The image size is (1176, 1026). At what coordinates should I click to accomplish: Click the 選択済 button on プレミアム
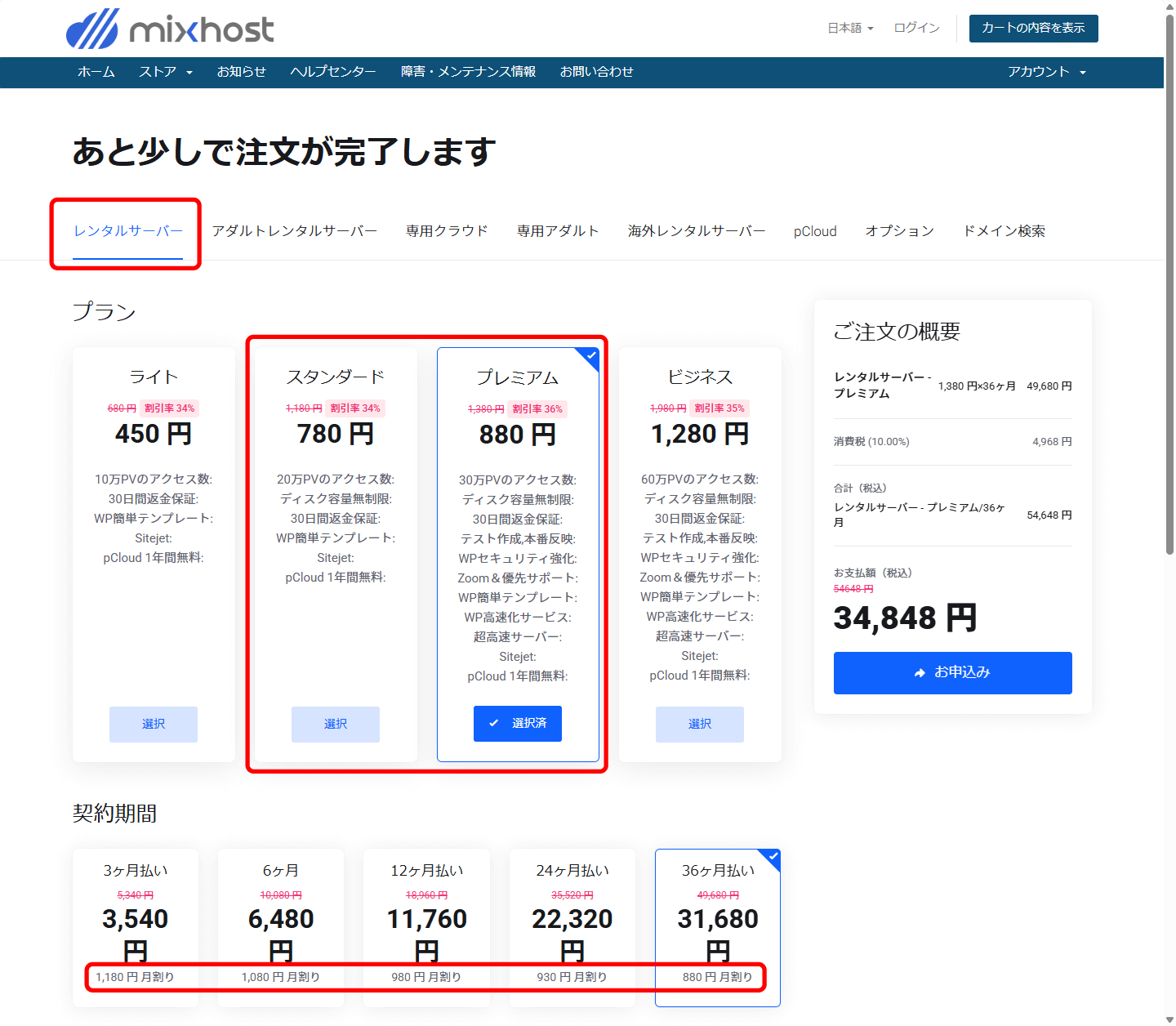pyautogui.click(x=518, y=724)
